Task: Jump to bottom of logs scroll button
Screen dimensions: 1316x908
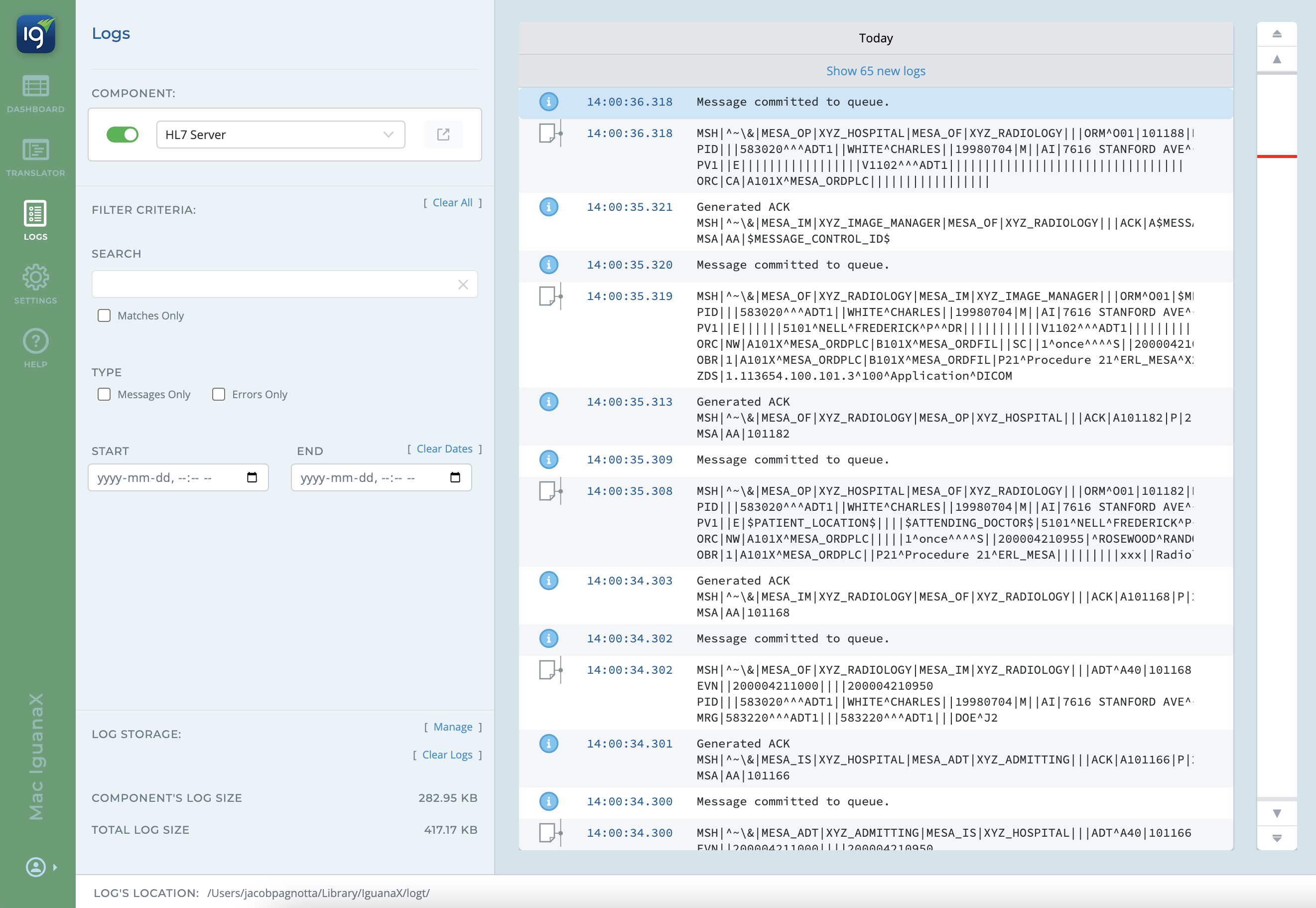Action: click(x=1277, y=838)
